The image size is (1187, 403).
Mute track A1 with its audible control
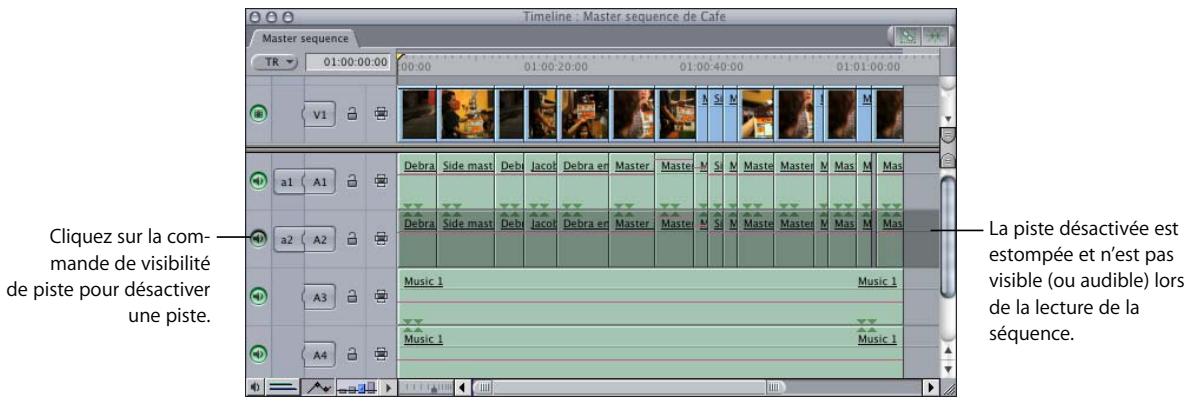(x=259, y=182)
